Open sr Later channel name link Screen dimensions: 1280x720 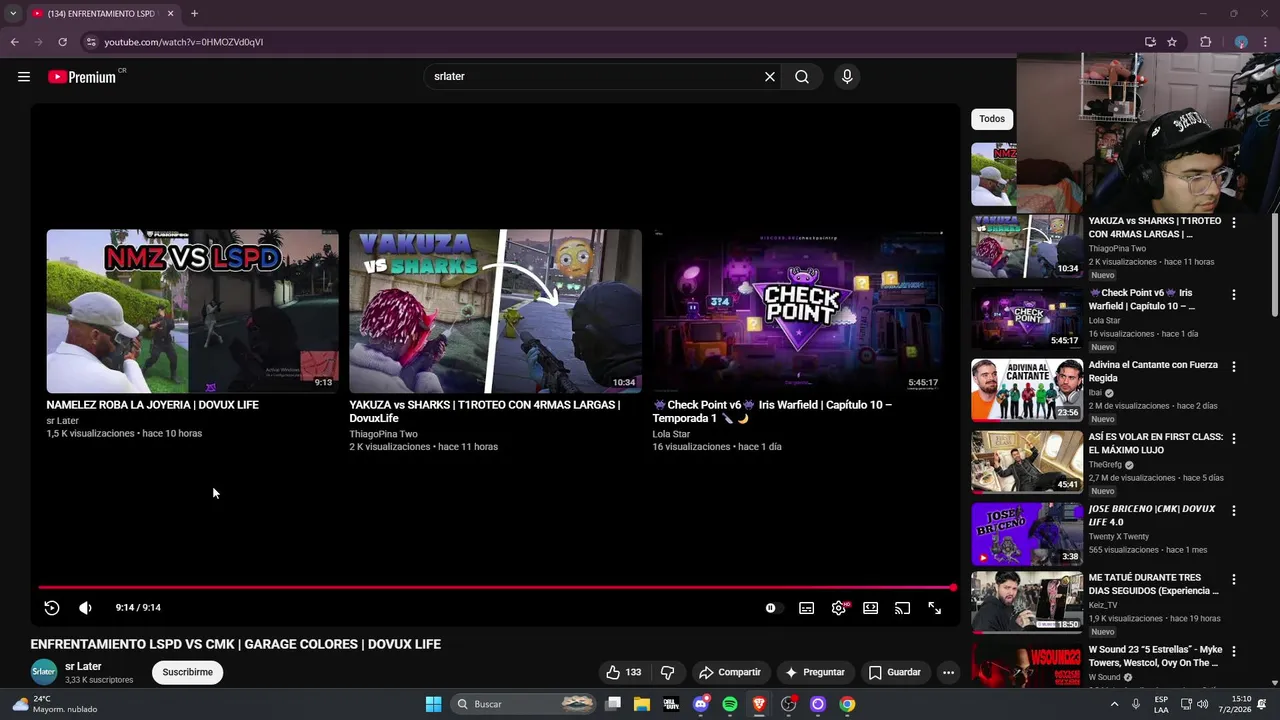pyautogui.click(x=83, y=667)
